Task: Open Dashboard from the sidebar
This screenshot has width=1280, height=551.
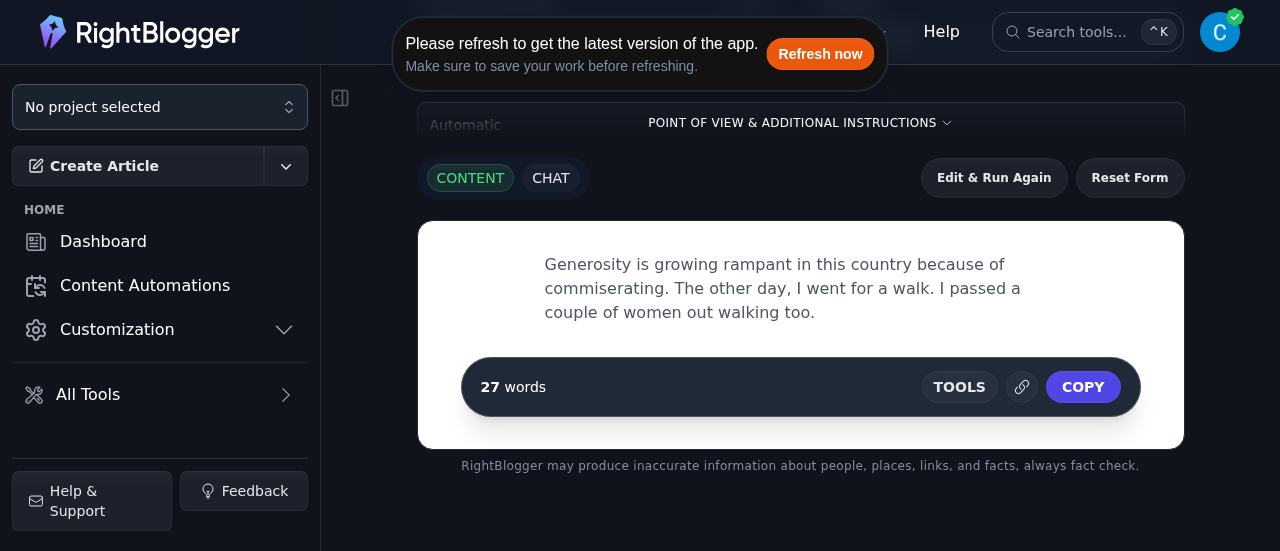Action: [x=103, y=241]
